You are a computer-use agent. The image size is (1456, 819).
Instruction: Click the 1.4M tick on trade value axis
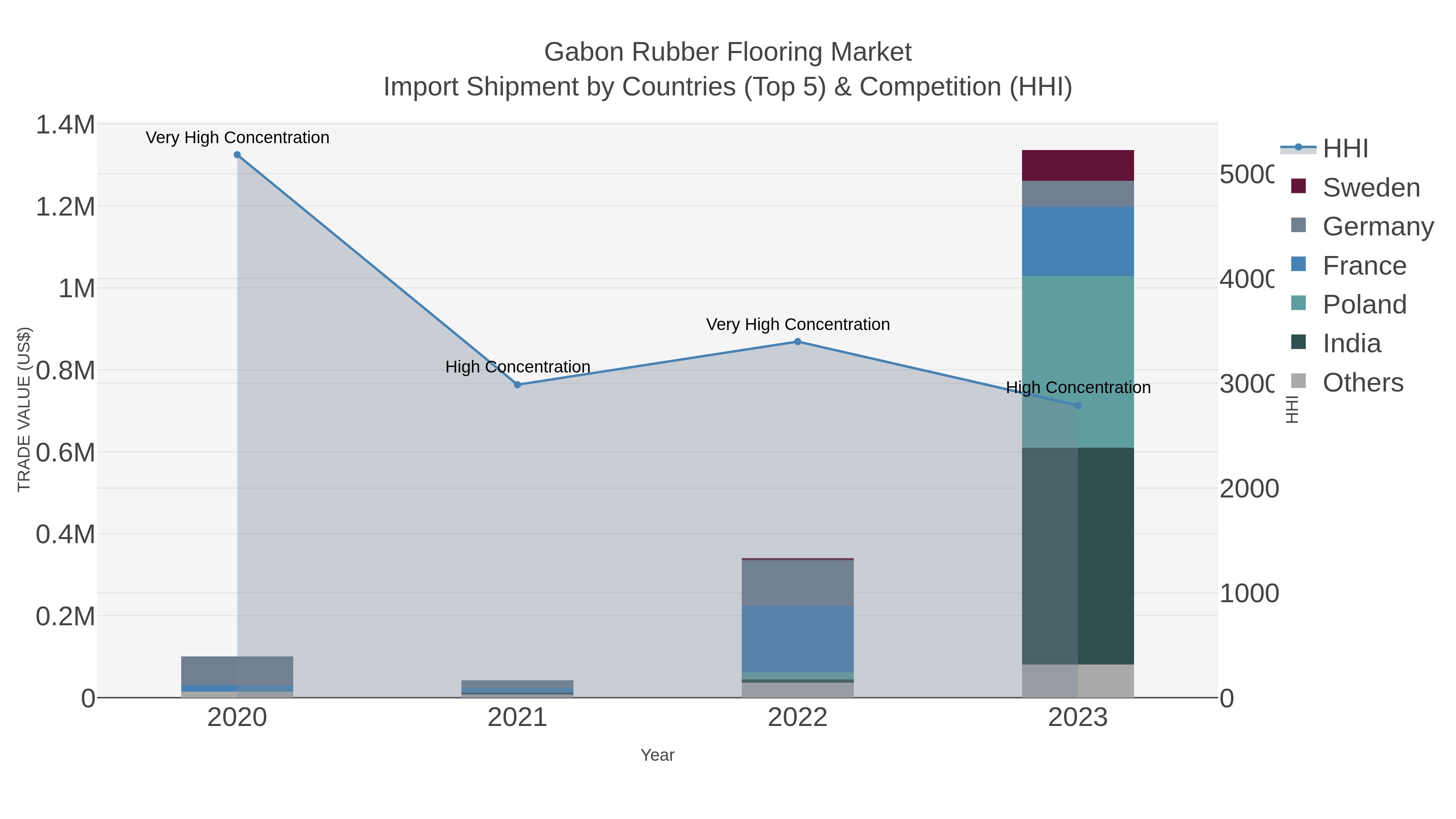[x=66, y=124]
